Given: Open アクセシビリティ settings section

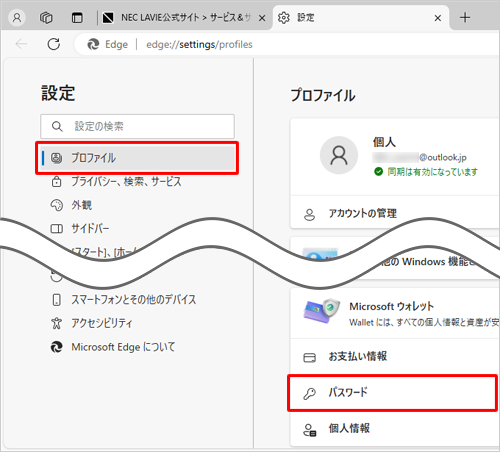Looking at the screenshot, I should tap(102, 323).
